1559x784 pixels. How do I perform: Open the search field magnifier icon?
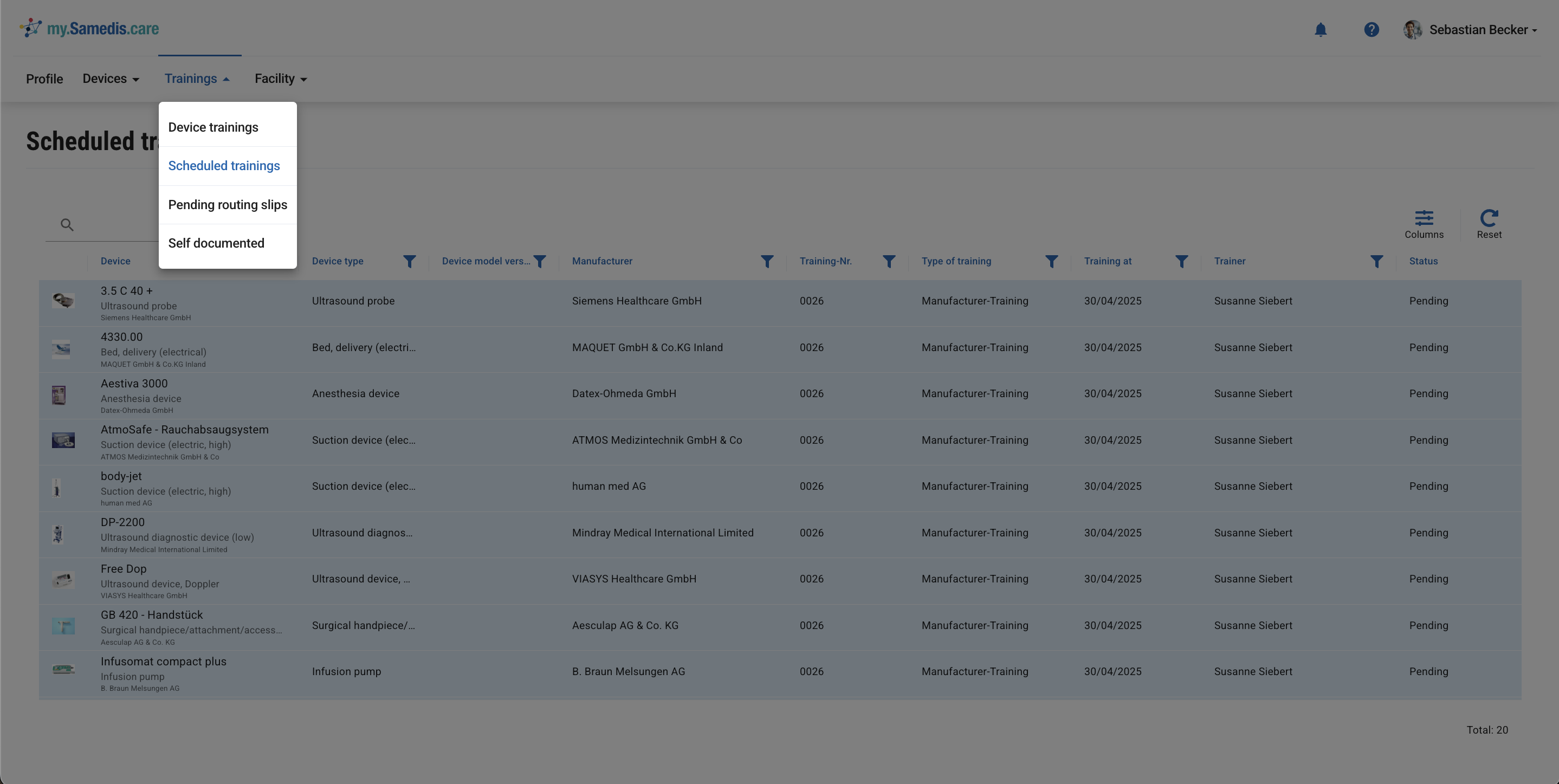click(x=67, y=224)
